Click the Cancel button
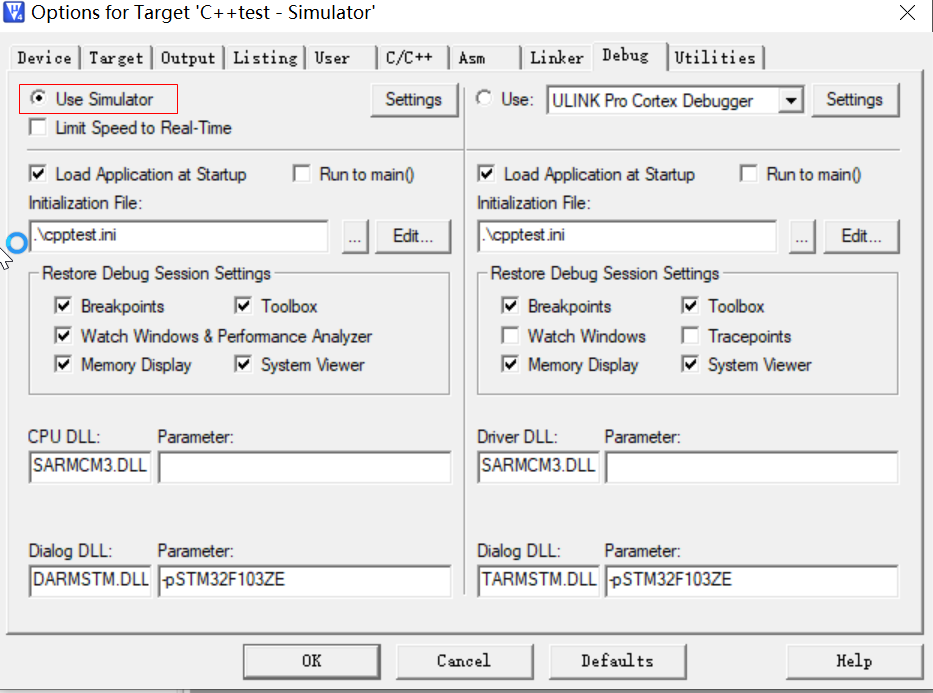This screenshot has height=693, width=933. point(464,661)
